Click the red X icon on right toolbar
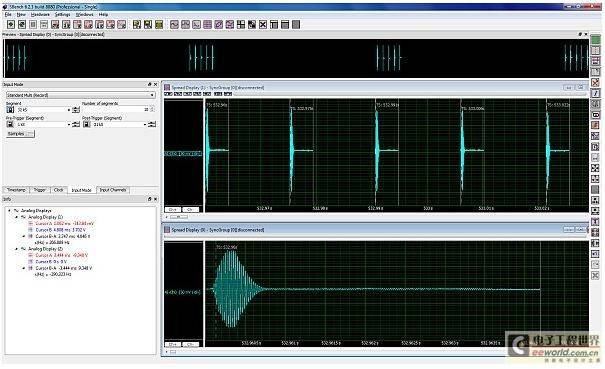The image size is (605, 369). point(596,82)
